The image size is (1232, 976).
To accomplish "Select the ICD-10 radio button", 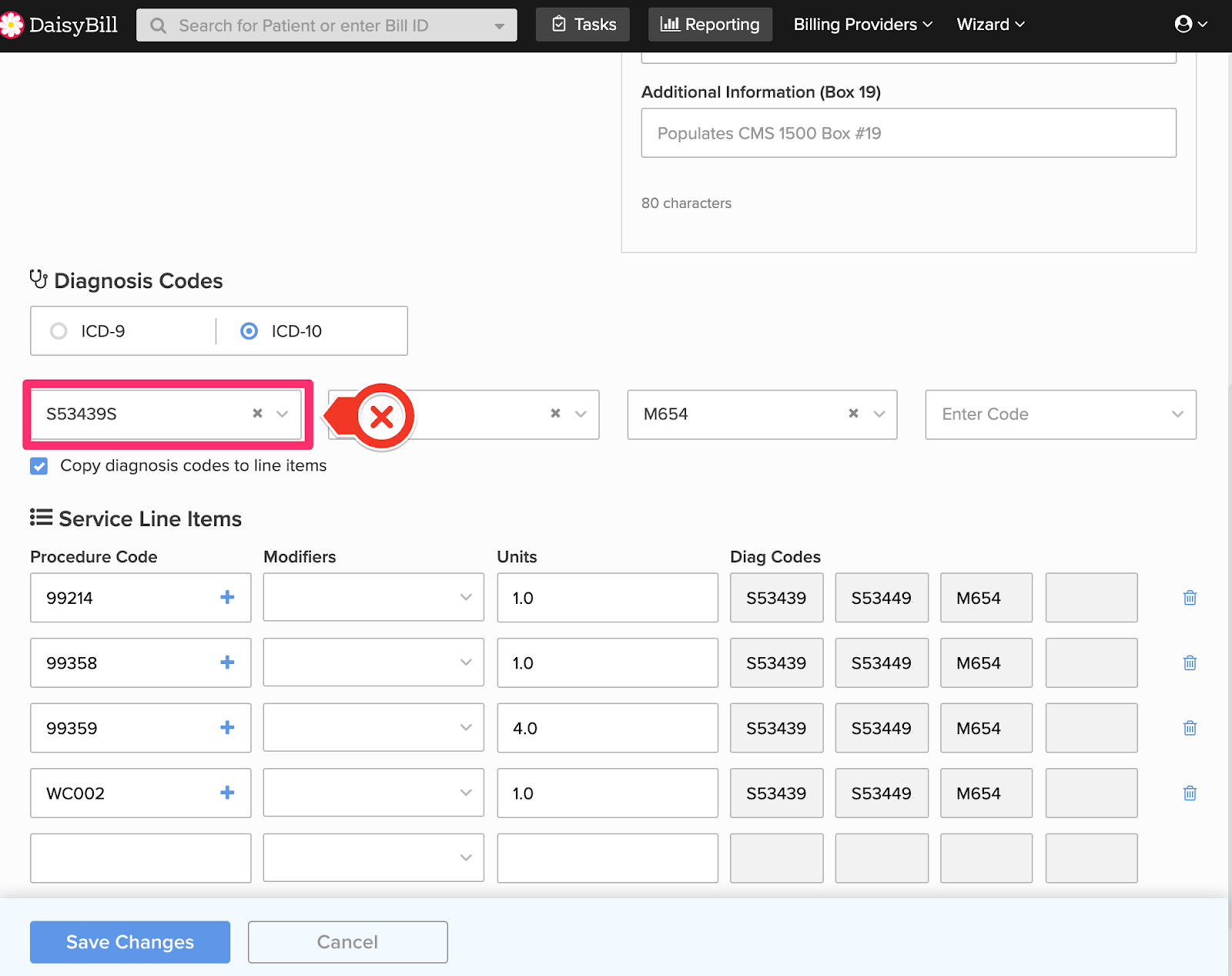I will pos(249,331).
